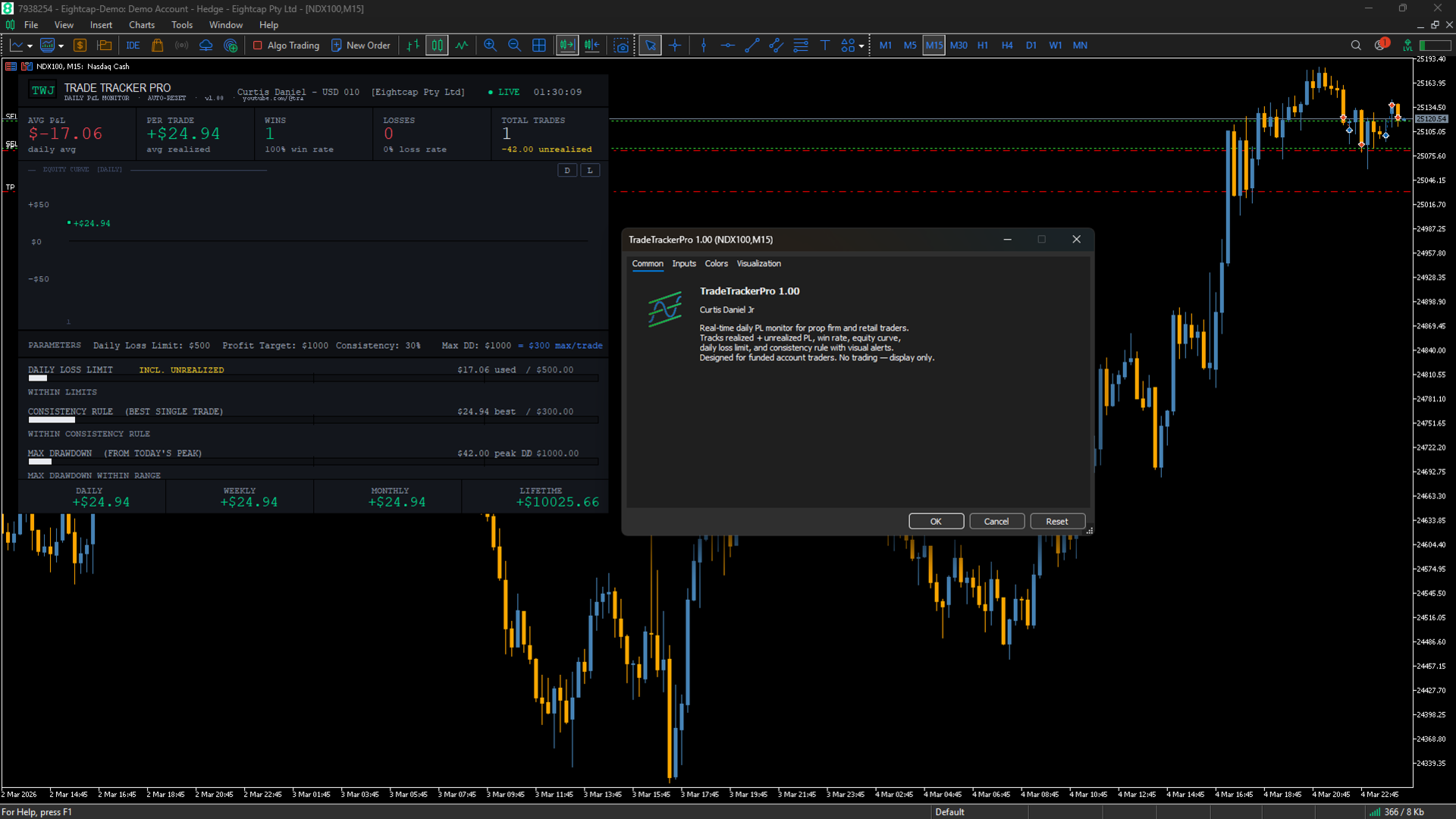
Task: Take chart screenshot with camera icon
Action: point(622,45)
